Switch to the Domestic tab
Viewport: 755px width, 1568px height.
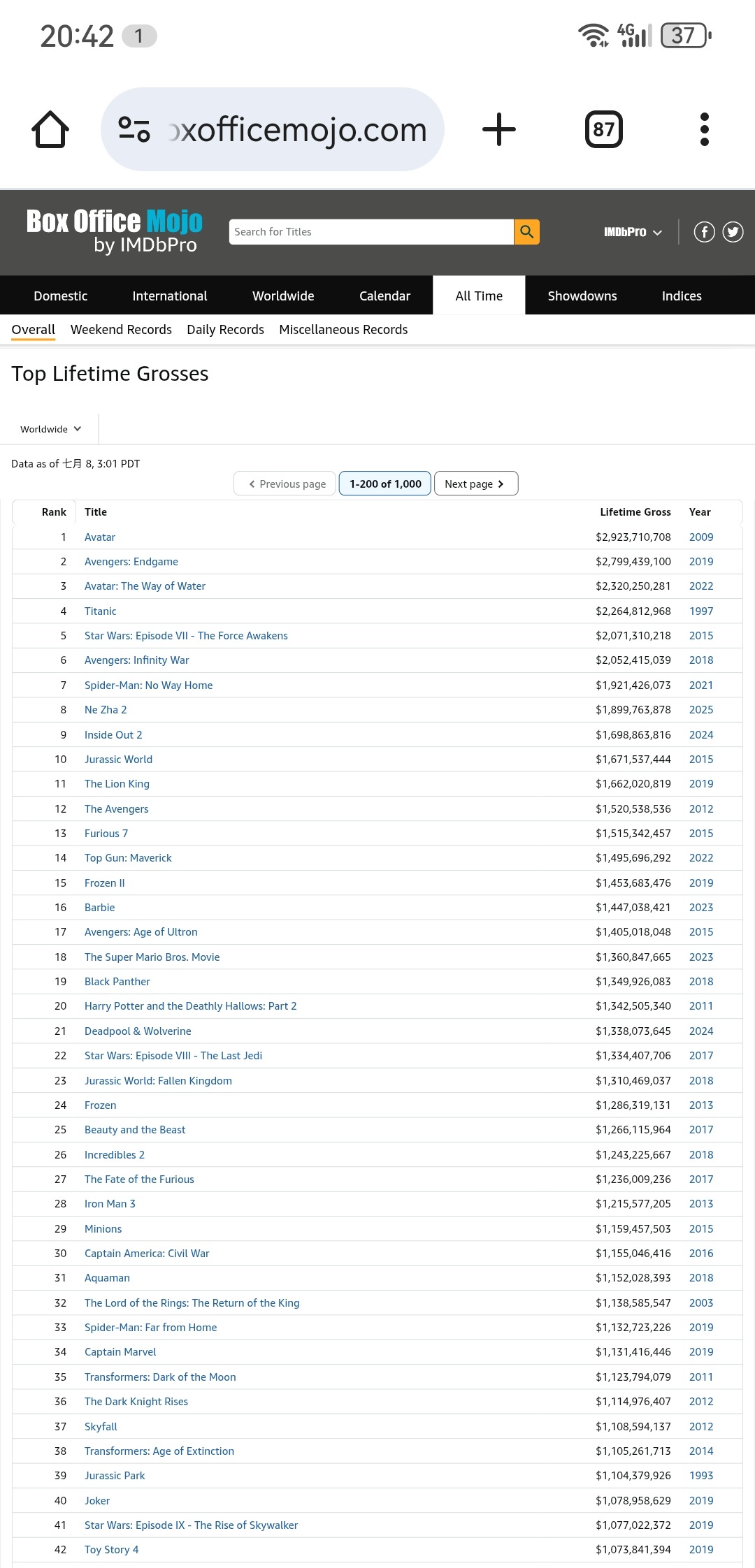click(60, 296)
